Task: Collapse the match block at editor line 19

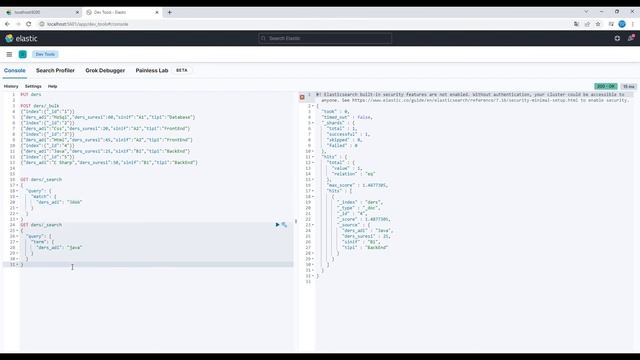Action: [17, 197]
